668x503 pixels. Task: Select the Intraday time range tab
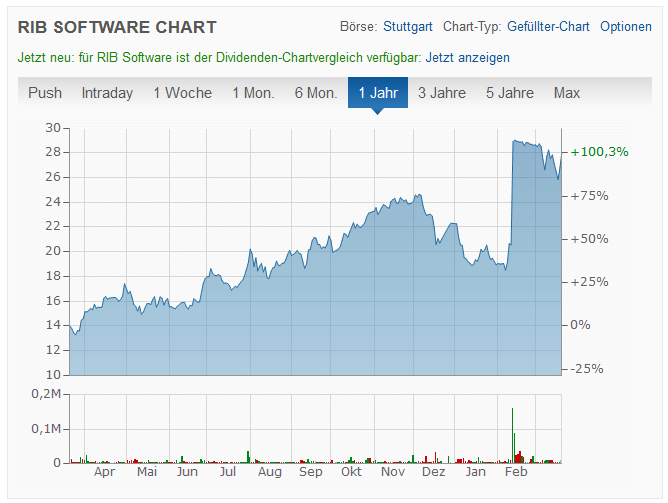(107, 93)
